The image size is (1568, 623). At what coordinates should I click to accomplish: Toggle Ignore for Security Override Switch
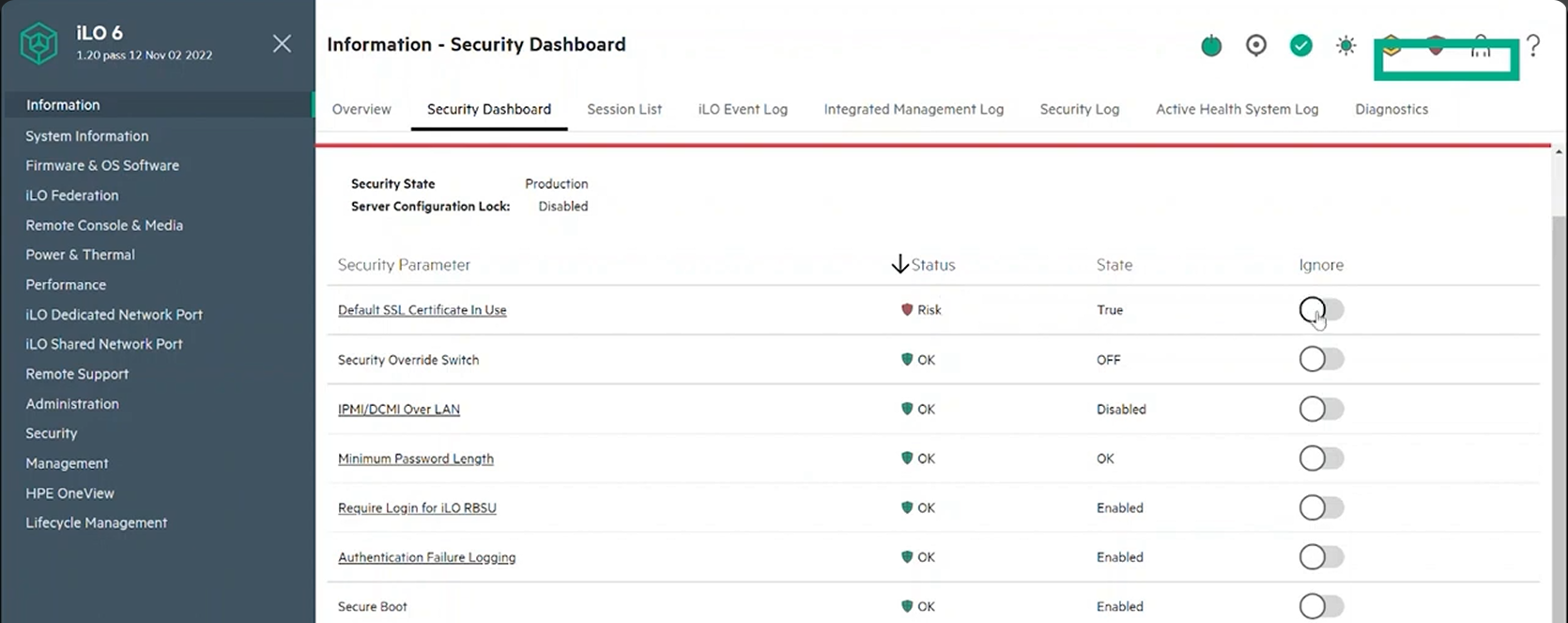(x=1321, y=359)
